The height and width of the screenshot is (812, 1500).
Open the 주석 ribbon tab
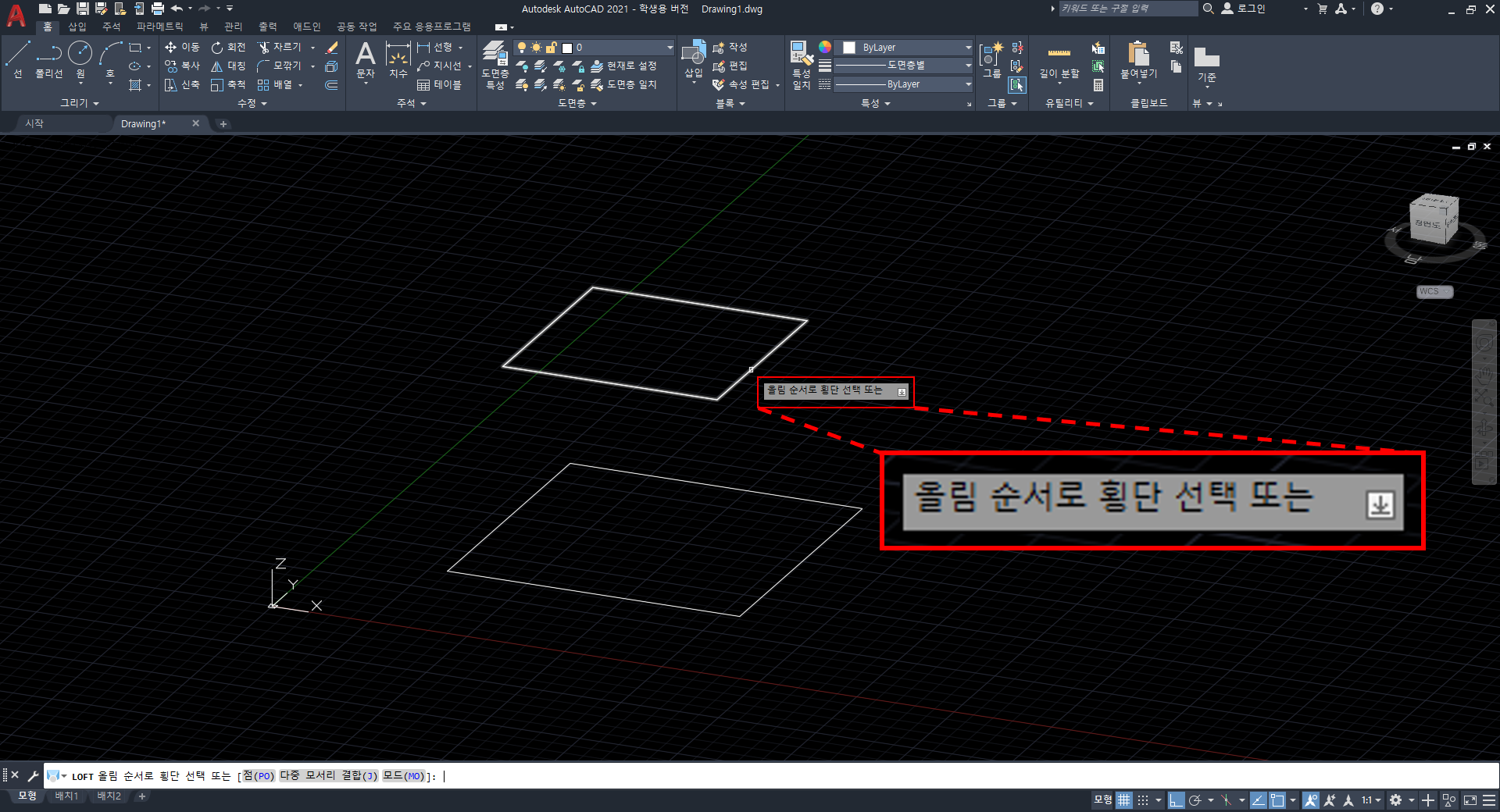[112, 27]
